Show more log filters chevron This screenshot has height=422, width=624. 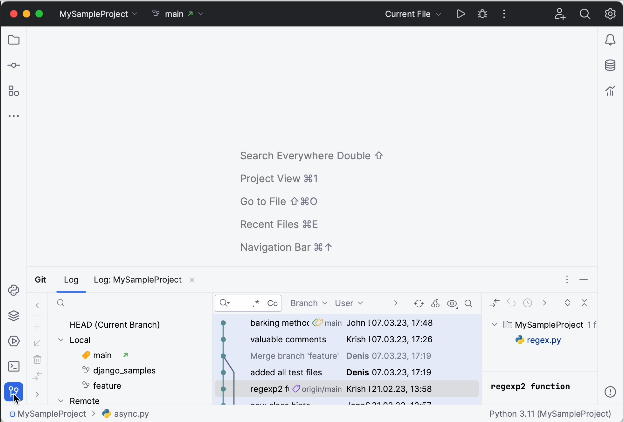tap(395, 303)
